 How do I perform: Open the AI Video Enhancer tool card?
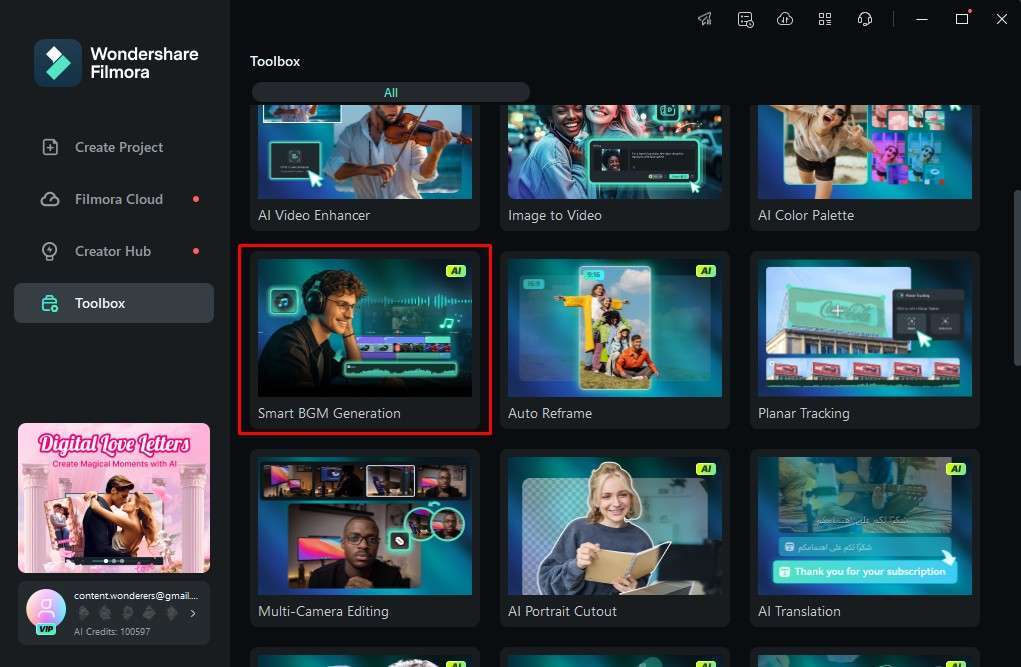point(365,167)
